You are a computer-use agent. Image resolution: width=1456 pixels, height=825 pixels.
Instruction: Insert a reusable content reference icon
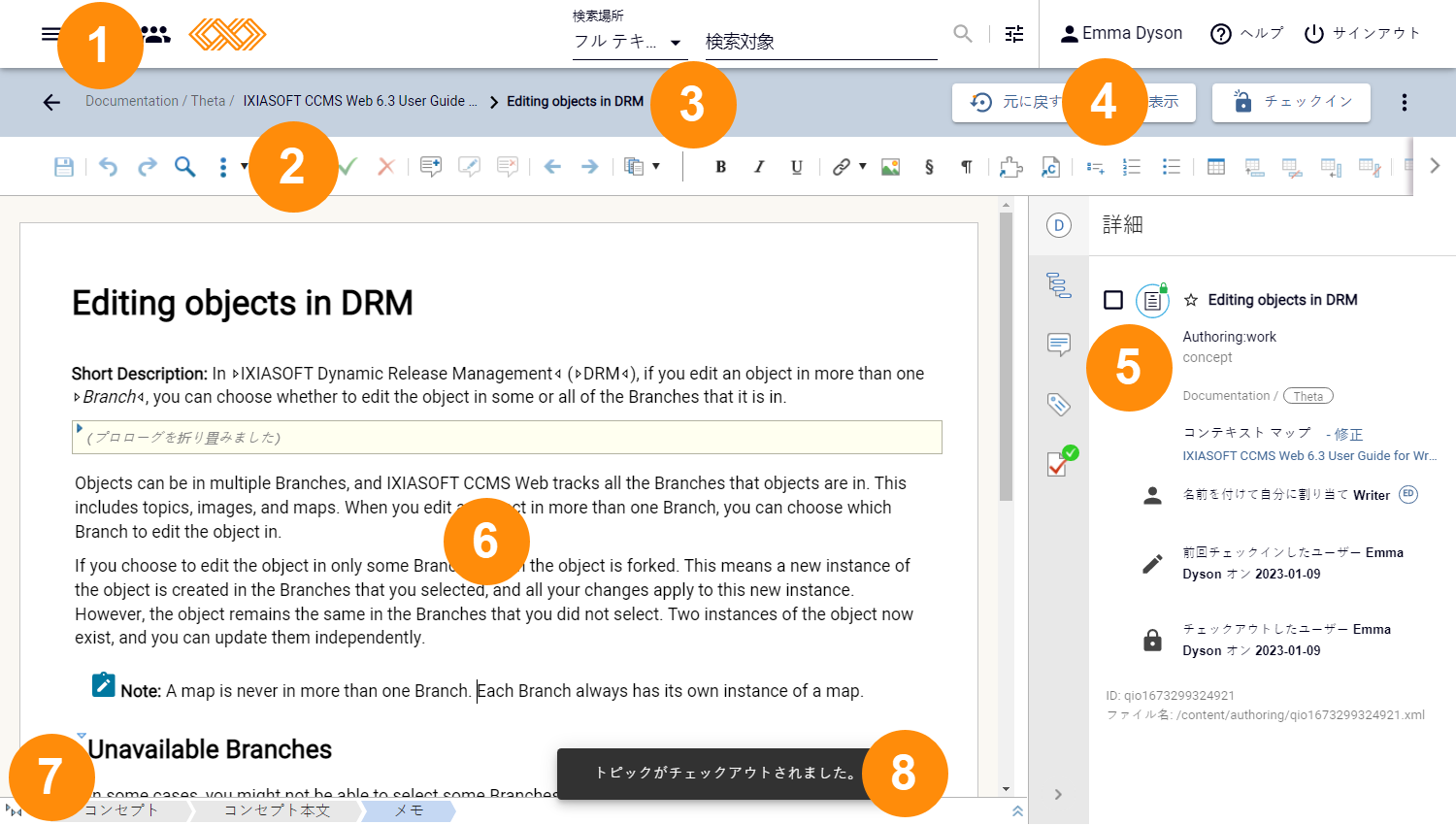(1050, 167)
